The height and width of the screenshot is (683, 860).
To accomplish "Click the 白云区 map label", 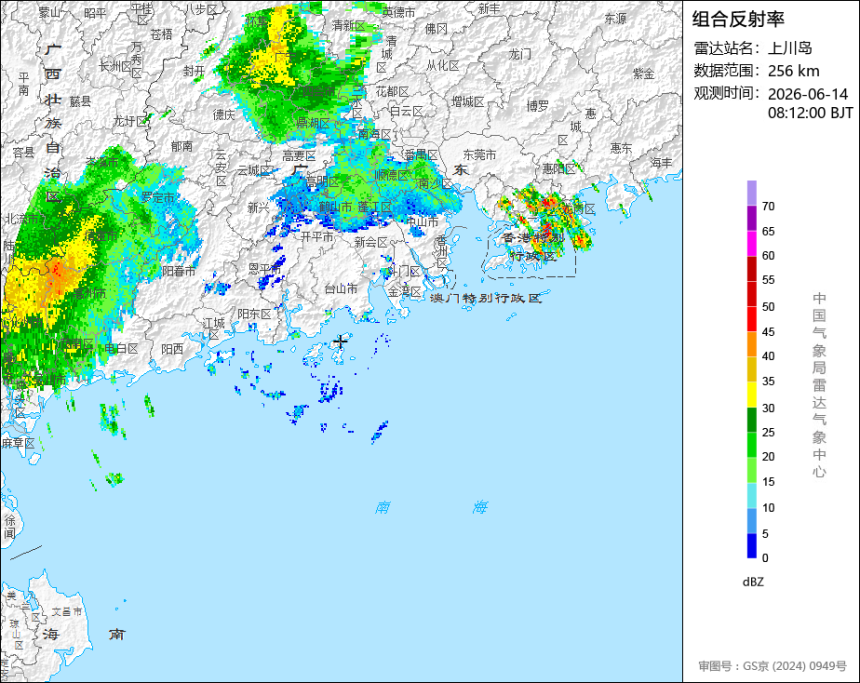I will (406, 111).
